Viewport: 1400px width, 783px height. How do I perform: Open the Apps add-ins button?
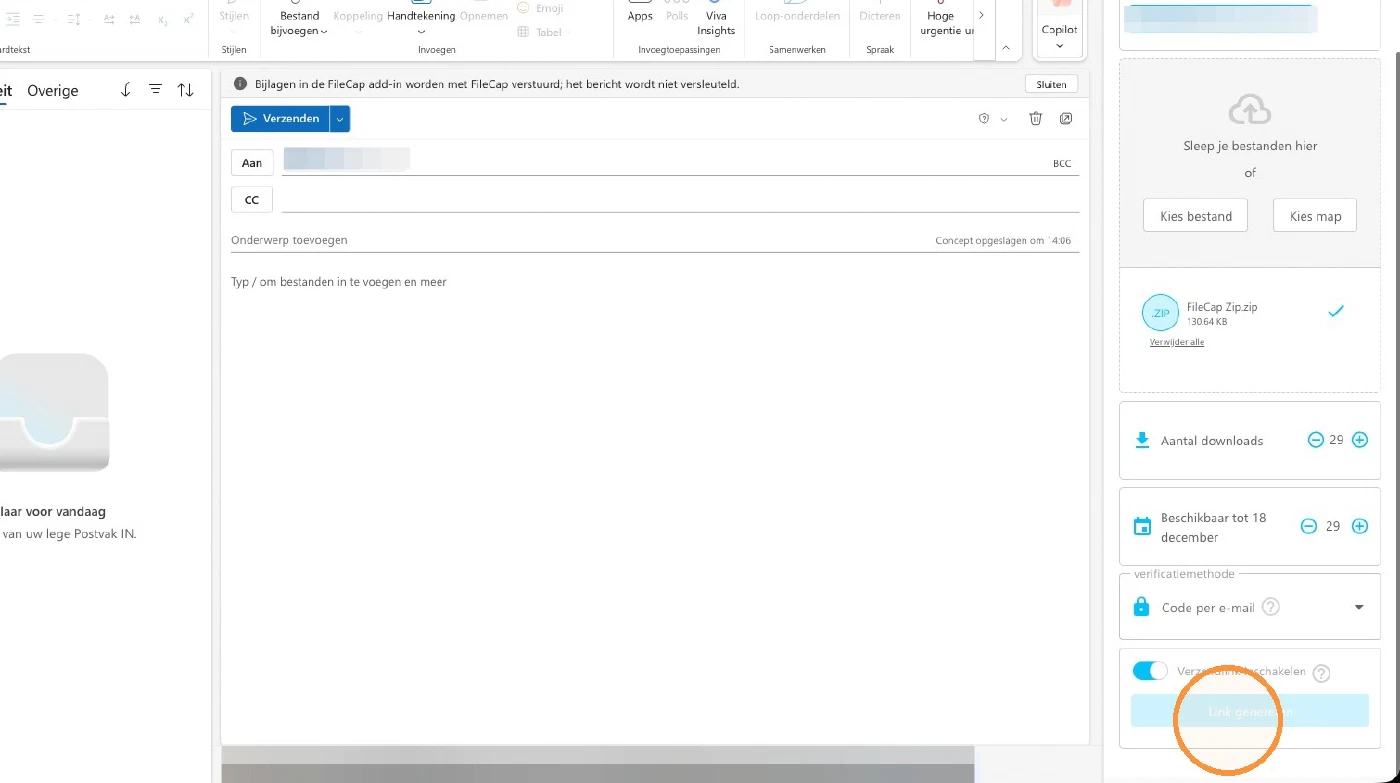tap(640, 14)
